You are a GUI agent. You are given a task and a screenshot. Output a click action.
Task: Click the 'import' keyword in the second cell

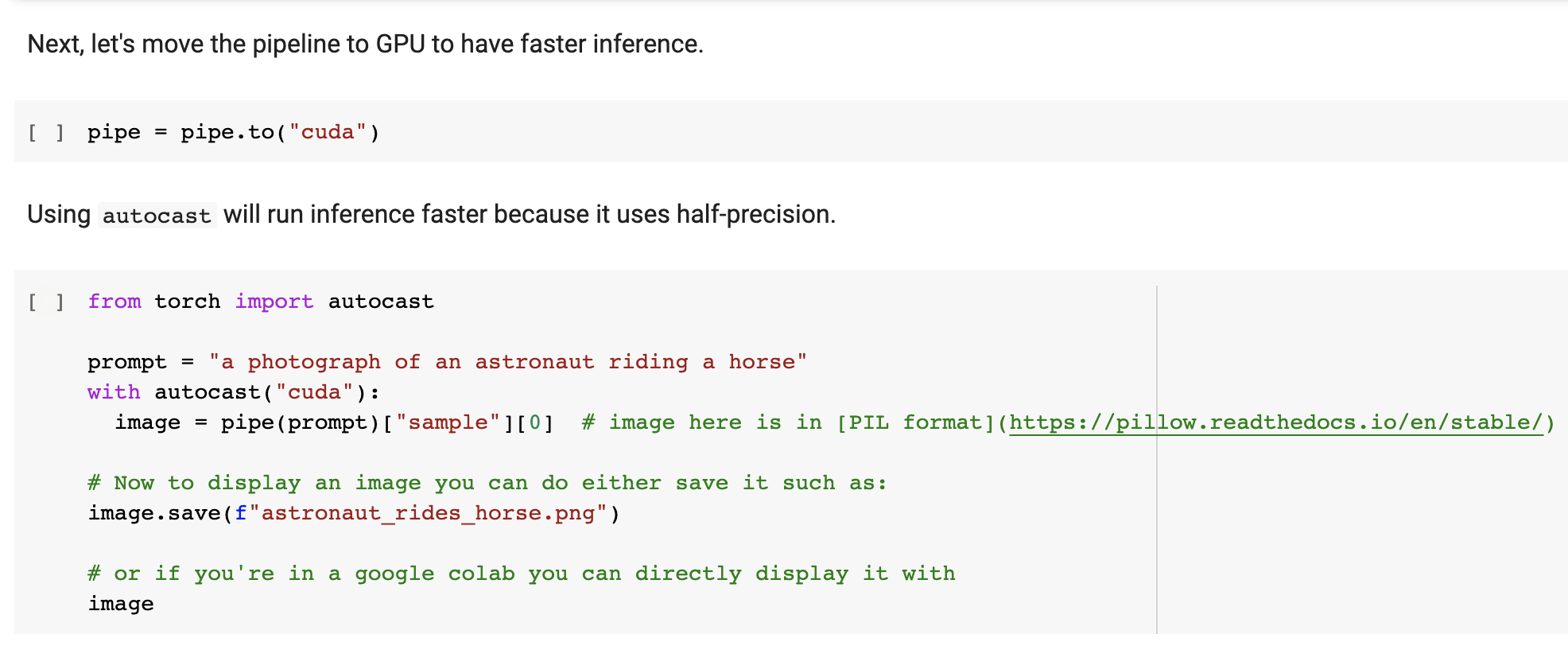tap(274, 302)
